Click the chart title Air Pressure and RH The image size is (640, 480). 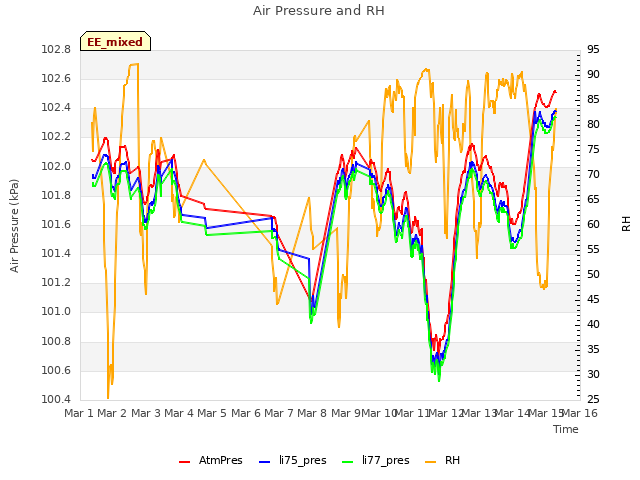click(319, 11)
